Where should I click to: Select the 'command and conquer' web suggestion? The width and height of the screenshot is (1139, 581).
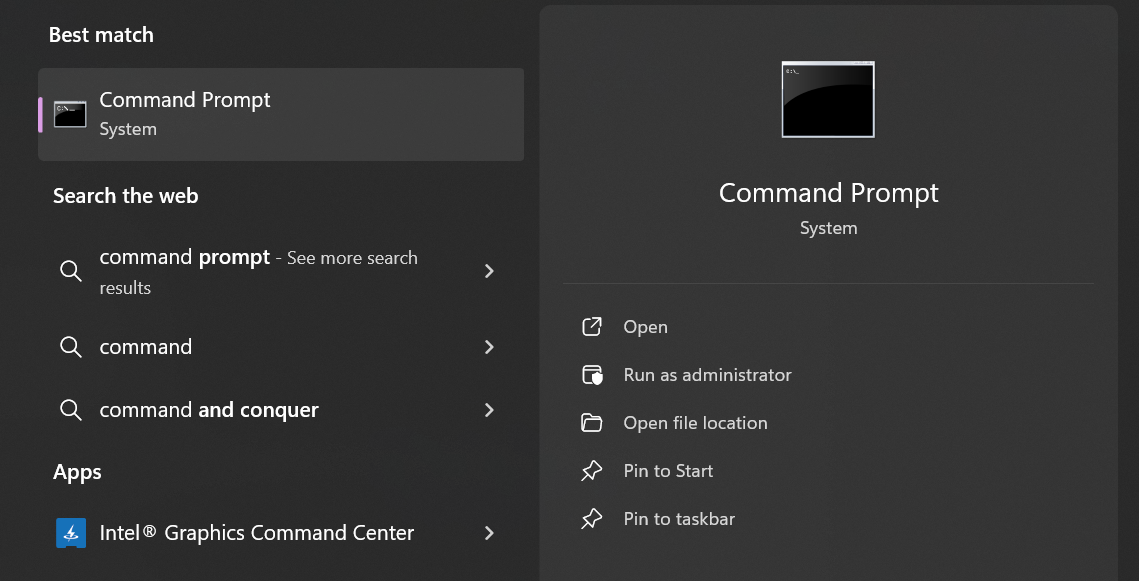pos(209,410)
